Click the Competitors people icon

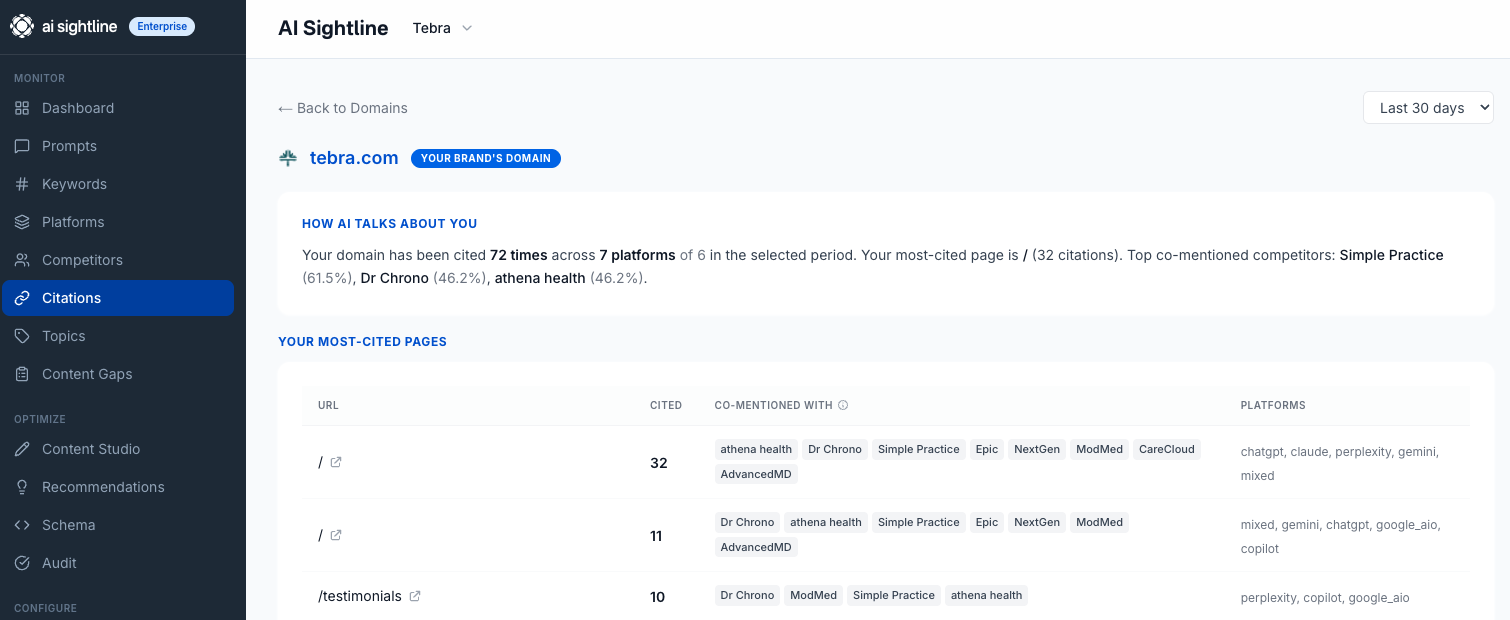22,260
